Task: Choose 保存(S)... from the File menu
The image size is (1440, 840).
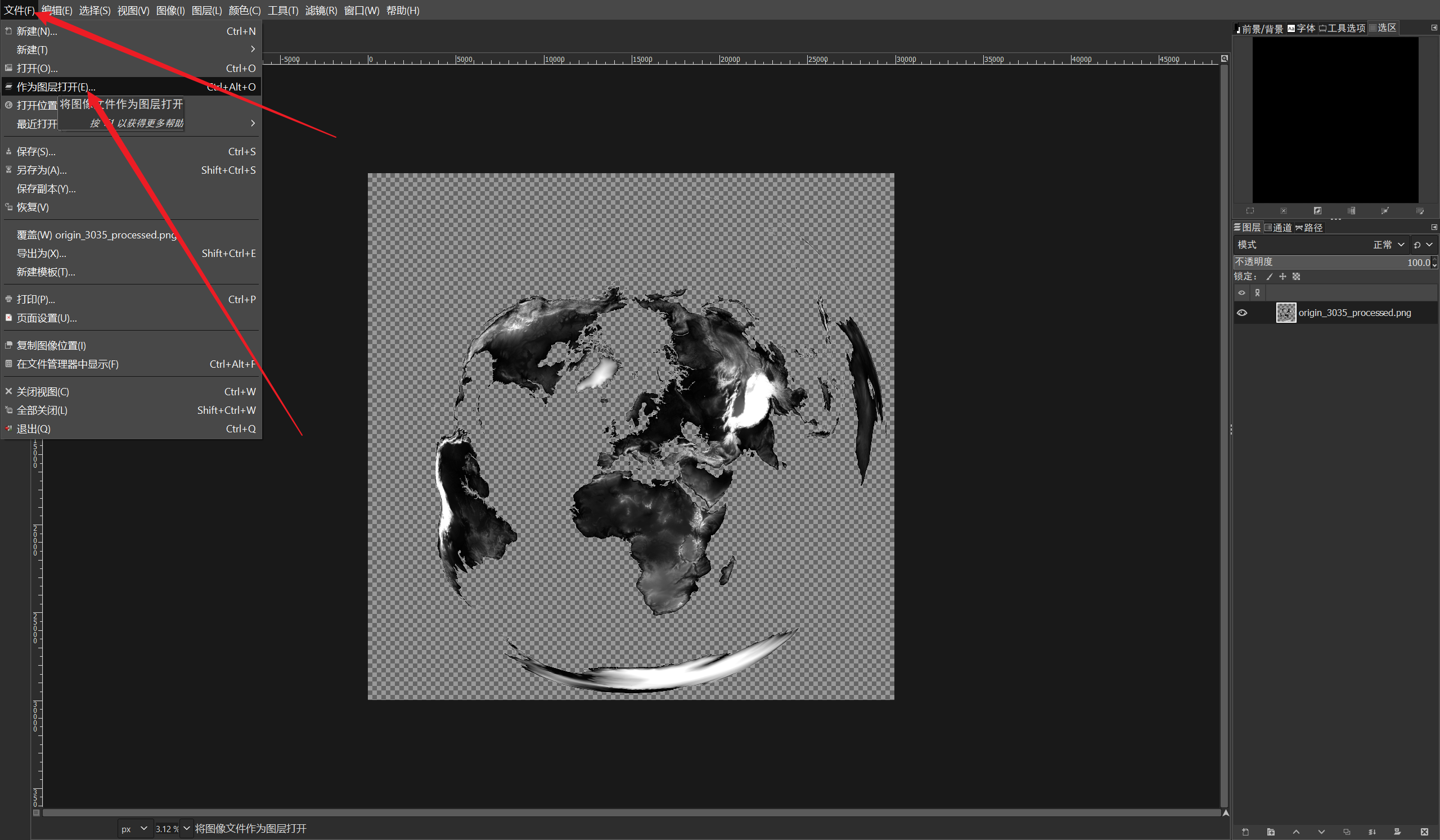Action: coord(131,152)
